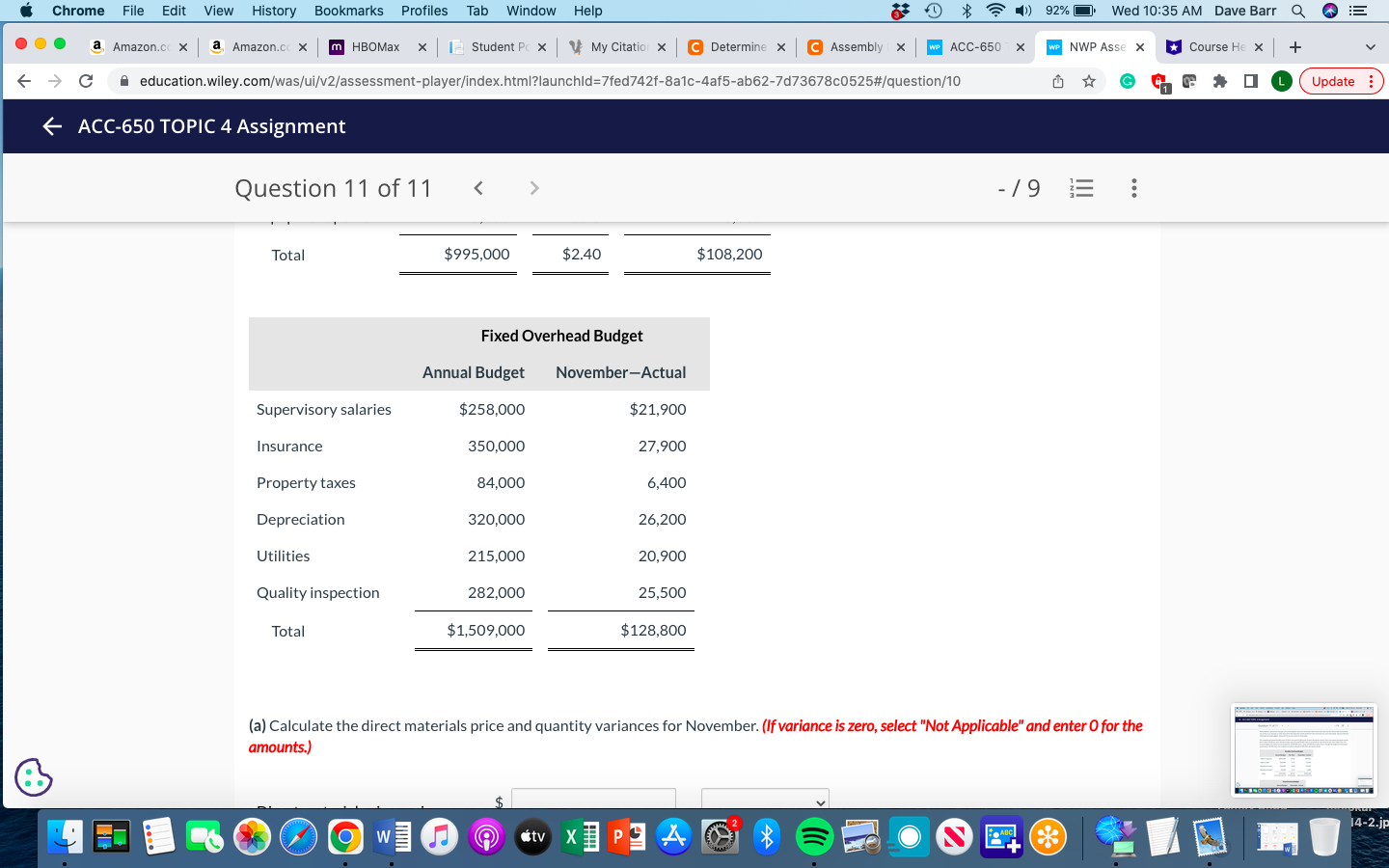Screen dimensions: 1389x868
Task: Open the Extensions puzzle-piece menu
Action: coord(1220,81)
